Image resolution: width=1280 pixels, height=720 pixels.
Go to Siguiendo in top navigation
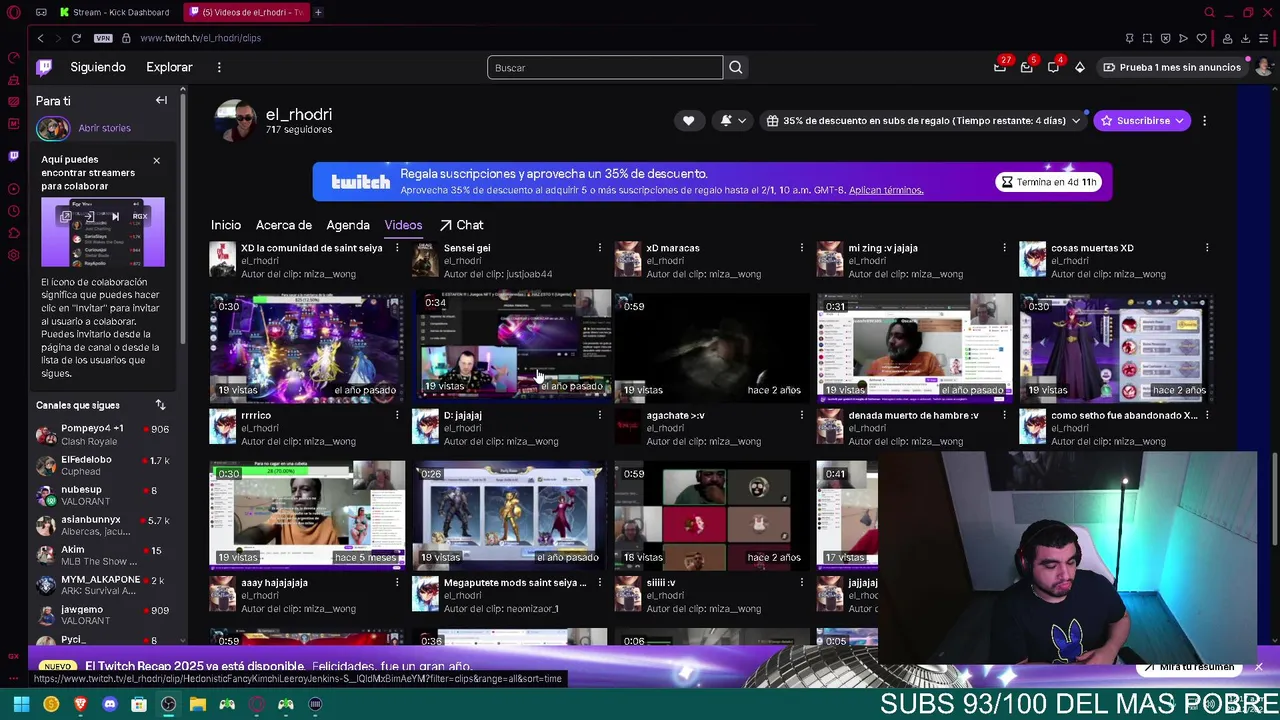pos(98,67)
